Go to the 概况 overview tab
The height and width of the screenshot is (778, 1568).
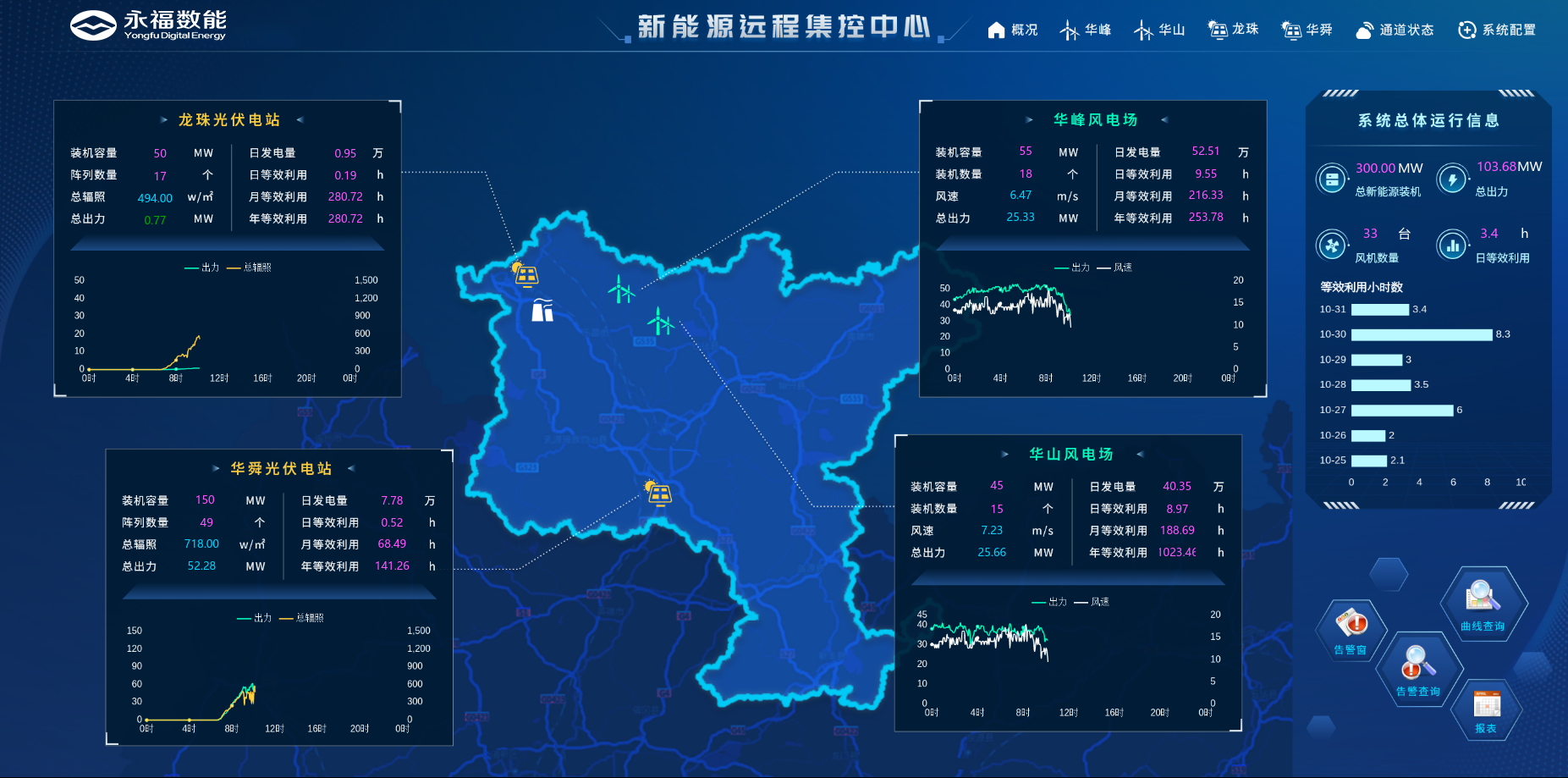pyautogui.click(x=1013, y=30)
